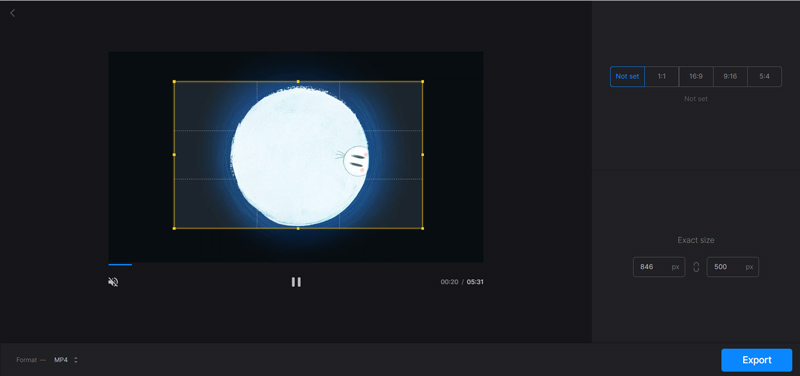Click the top-left crop corner handle
The height and width of the screenshot is (376, 800).
pyautogui.click(x=174, y=81)
